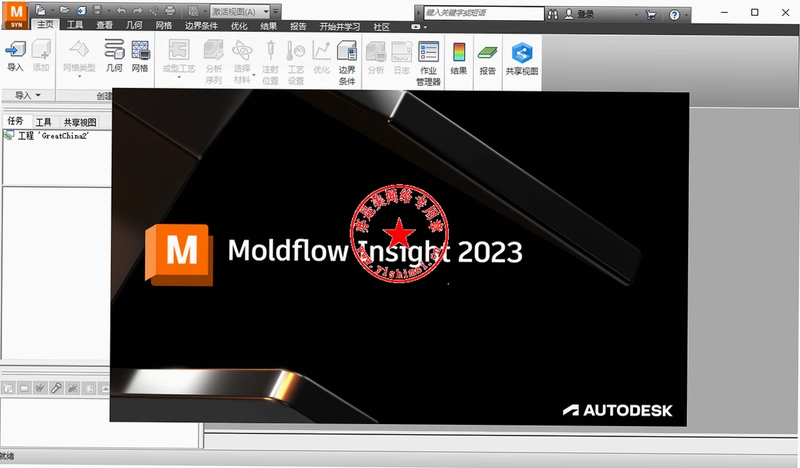The image size is (800, 468).
Task: Open the Mesh (网格) ribbon tool
Action: [140, 56]
